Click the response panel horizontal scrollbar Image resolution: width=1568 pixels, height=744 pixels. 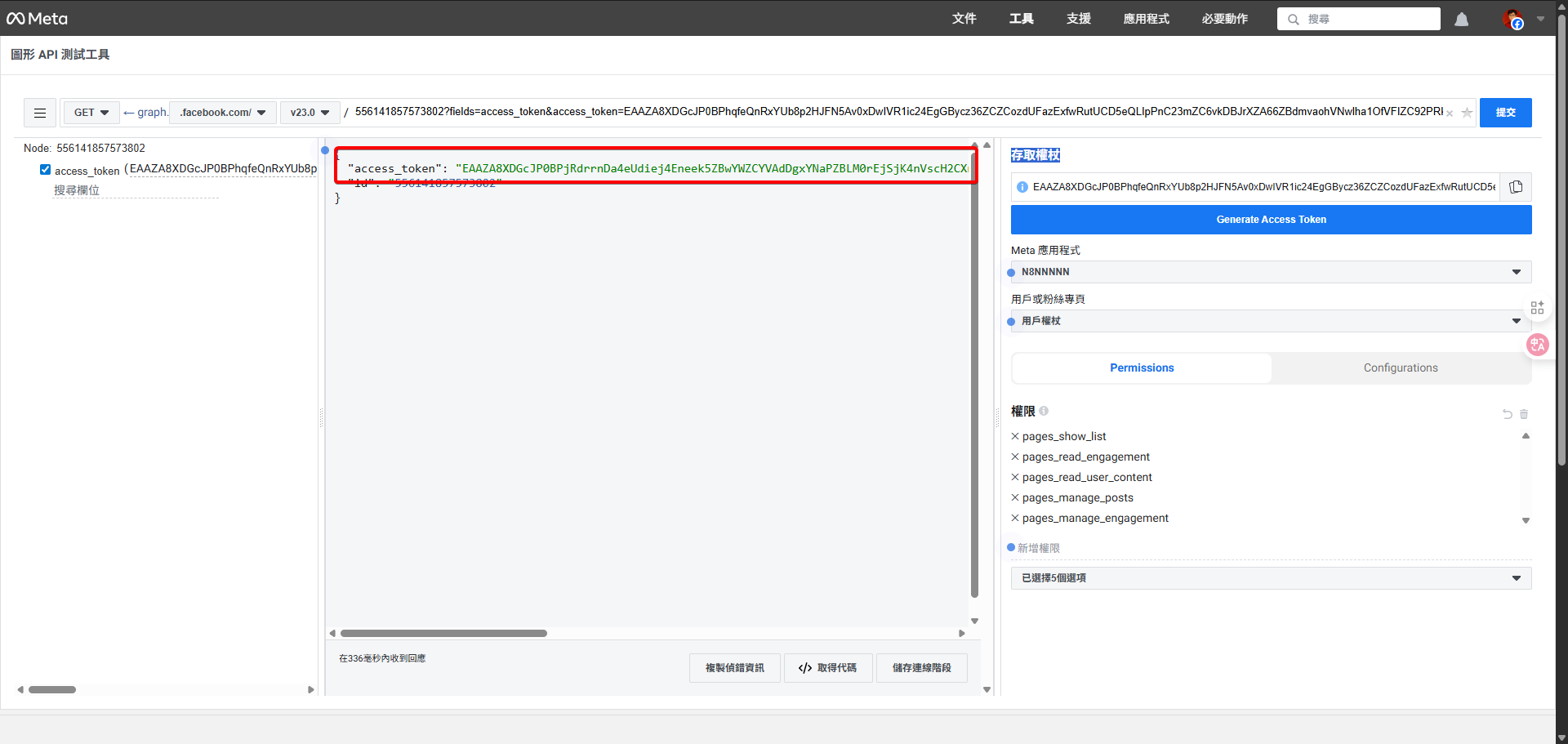[x=443, y=633]
